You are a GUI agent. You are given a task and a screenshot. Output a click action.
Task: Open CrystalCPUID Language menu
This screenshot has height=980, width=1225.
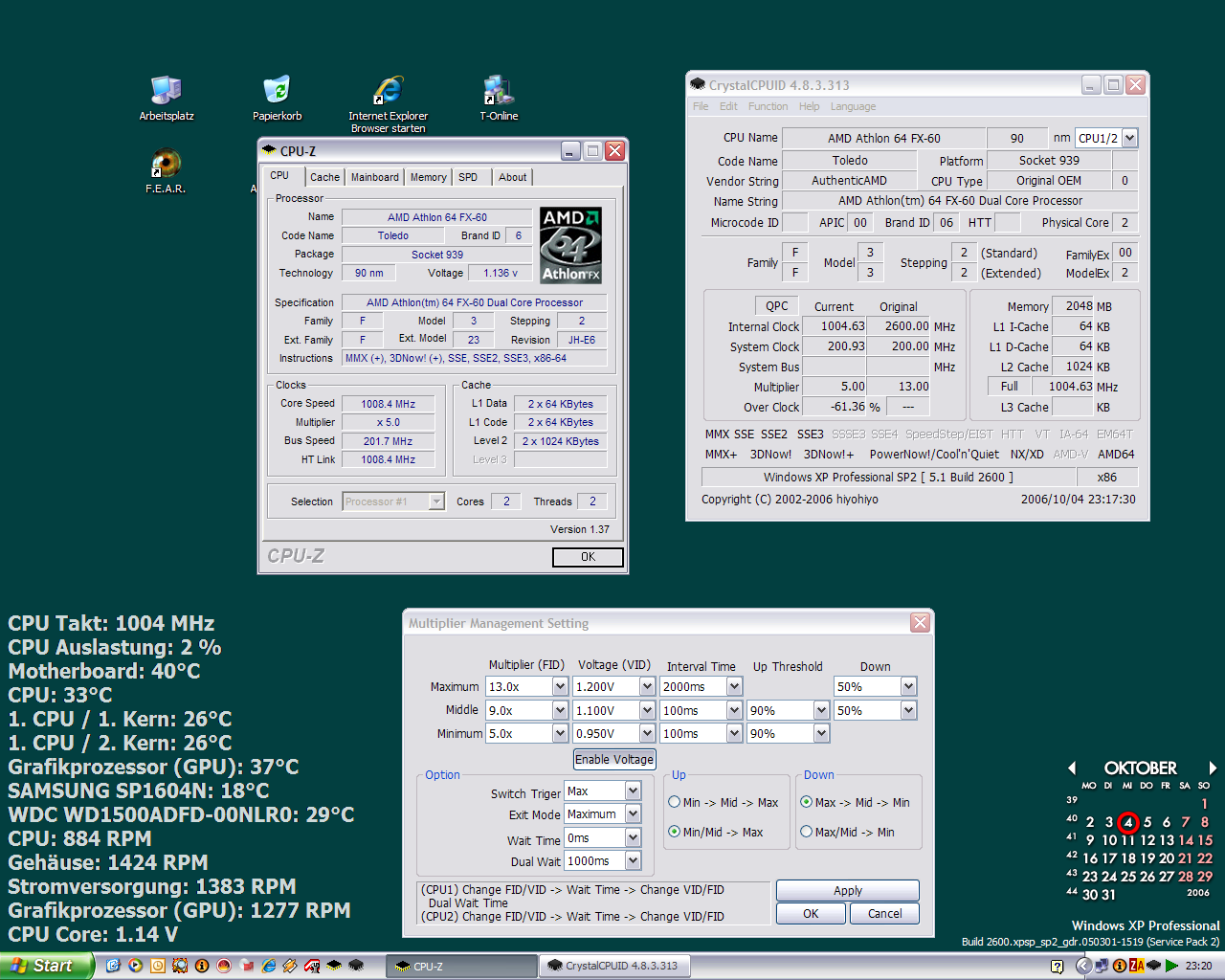853,106
